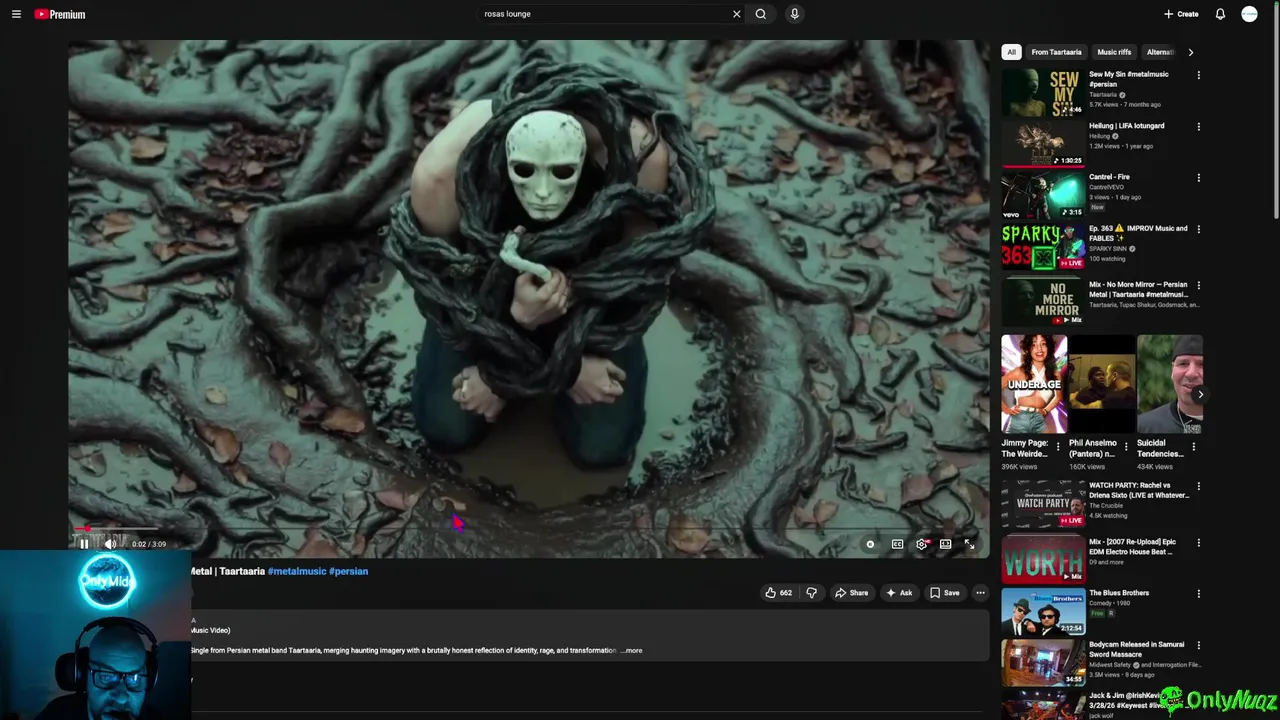Show more filter chips with right arrow
Image resolution: width=1280 pixels, height=720 pixels.
pyautogui.click(x=1190, y=52)
